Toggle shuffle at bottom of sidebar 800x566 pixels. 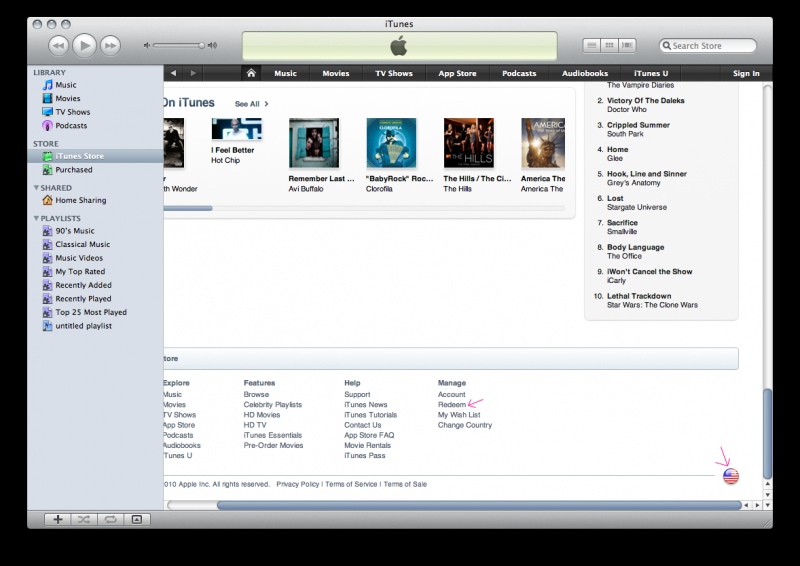[x=84, y=519]
